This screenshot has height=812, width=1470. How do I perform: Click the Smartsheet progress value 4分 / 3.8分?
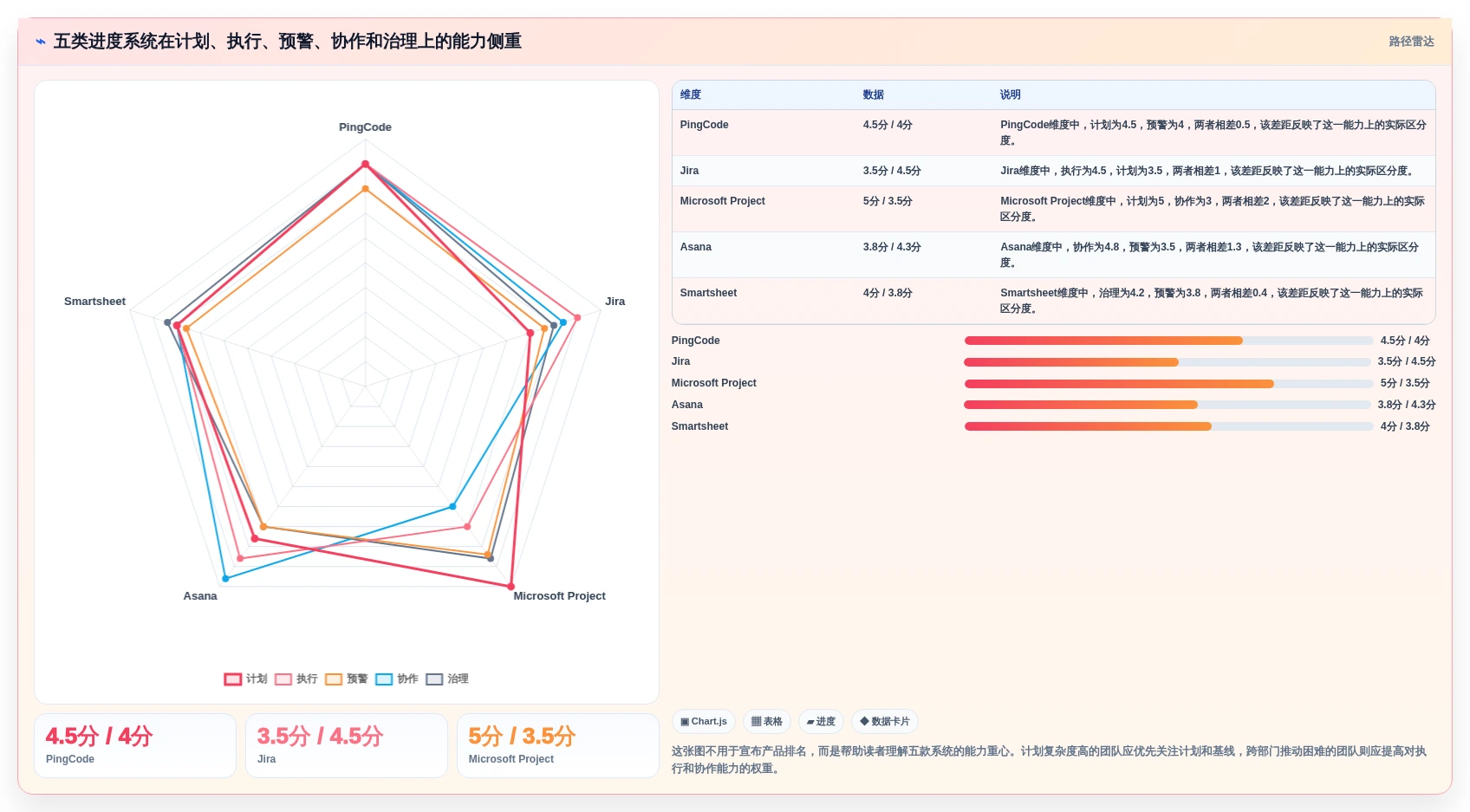click(1405, 426)
